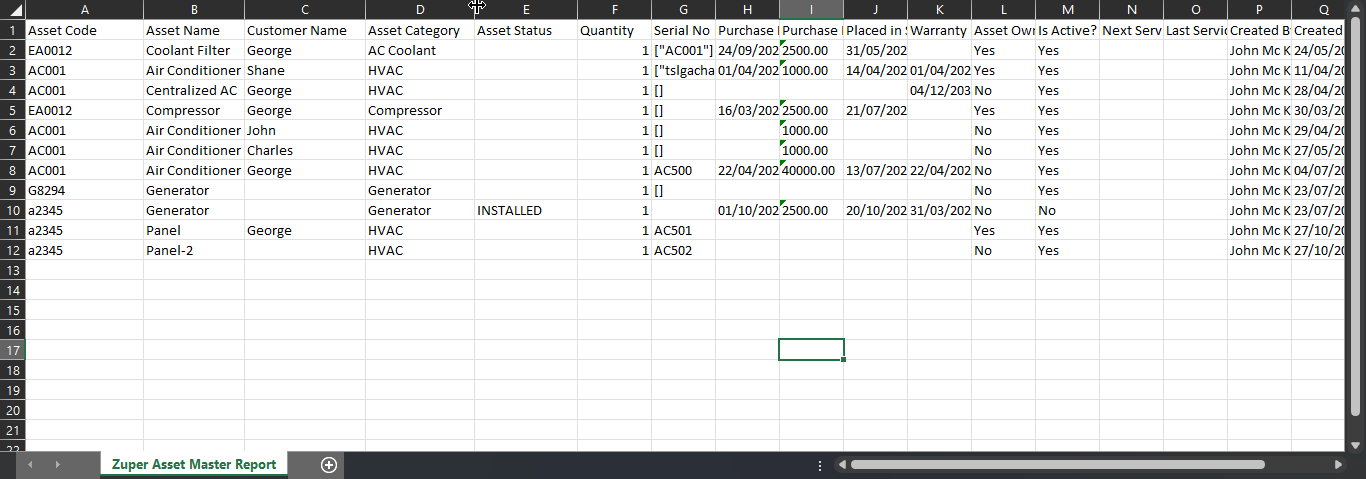Select the INSTALLED asset status cell
This screenshot has height=479, width=1366.
click(525, 210)
